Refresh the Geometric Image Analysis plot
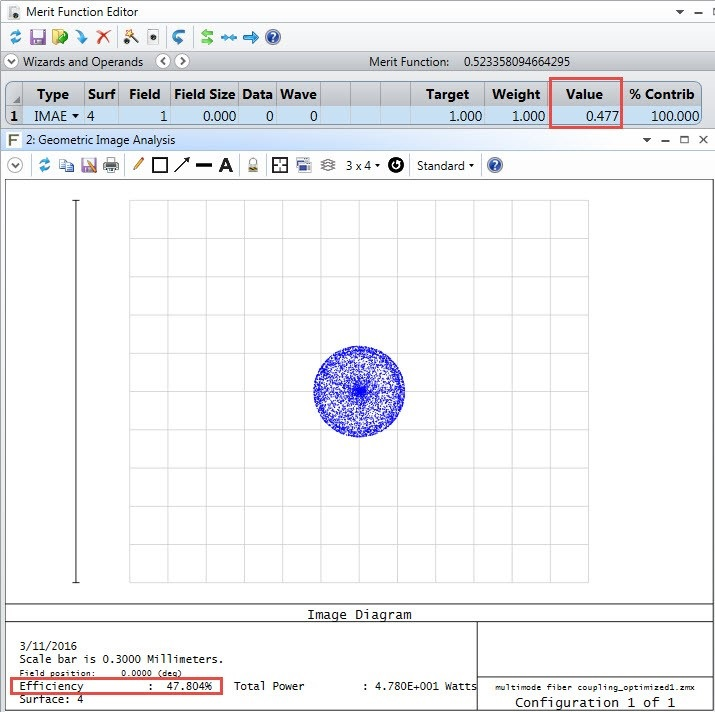 (44, 165)
